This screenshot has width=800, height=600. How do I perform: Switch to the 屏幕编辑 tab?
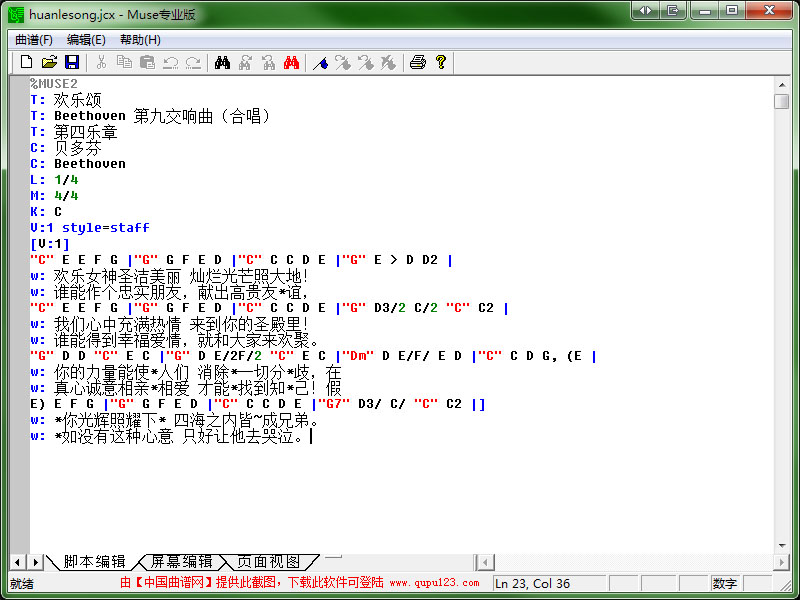click(x=181, y=562)
